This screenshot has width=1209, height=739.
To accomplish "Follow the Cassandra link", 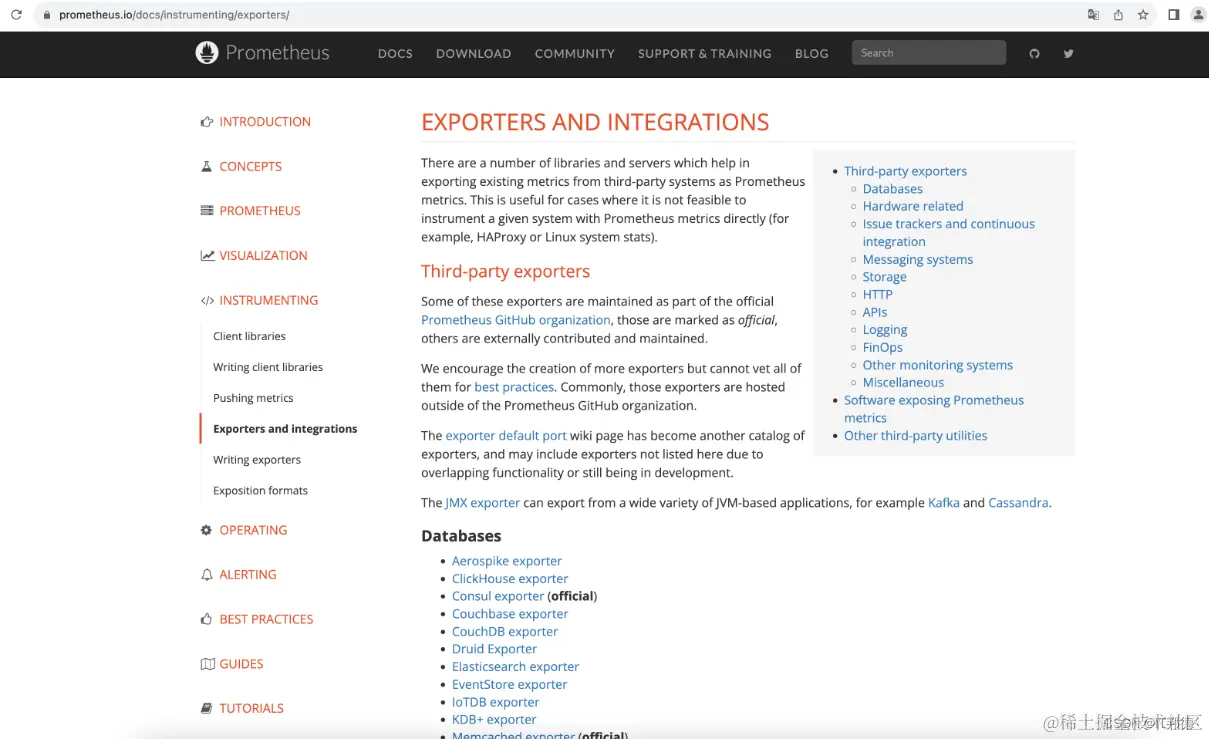I will click(x=1018, y=503).
